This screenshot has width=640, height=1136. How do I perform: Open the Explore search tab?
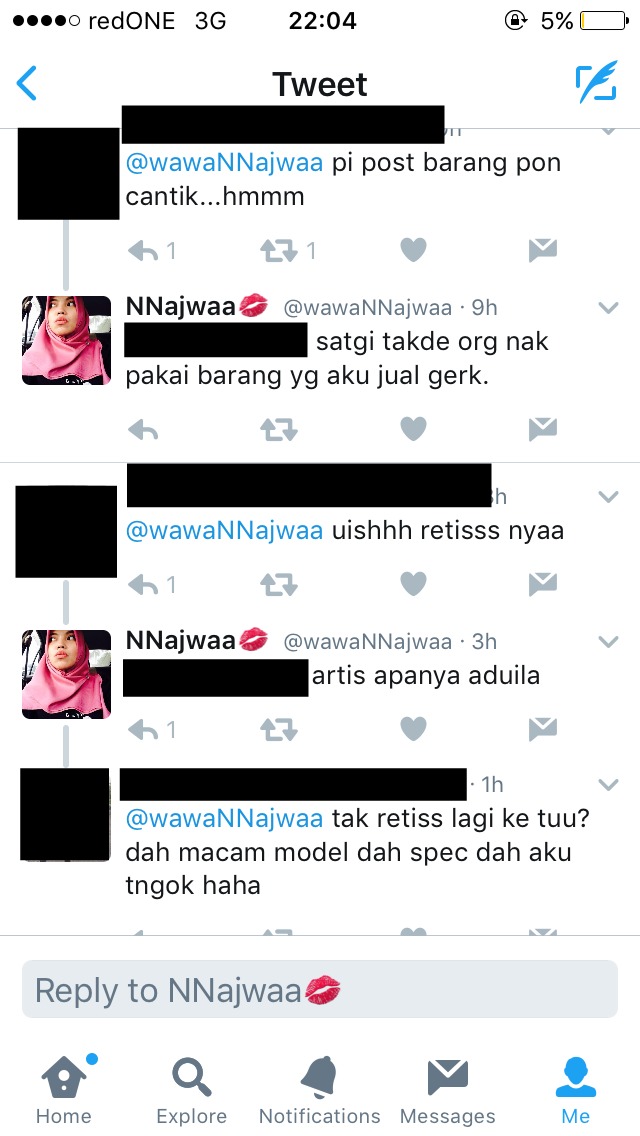[x=191, y=1090]
